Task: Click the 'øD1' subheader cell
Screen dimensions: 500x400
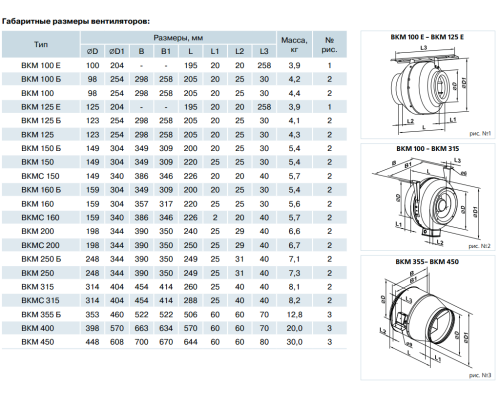Action: tap(117, 51)
